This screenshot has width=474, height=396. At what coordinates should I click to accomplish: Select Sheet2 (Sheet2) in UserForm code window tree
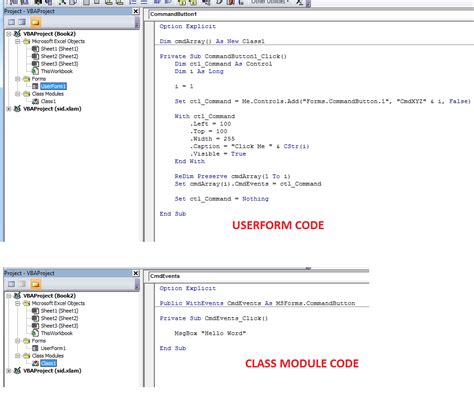[x=59, y=56]
